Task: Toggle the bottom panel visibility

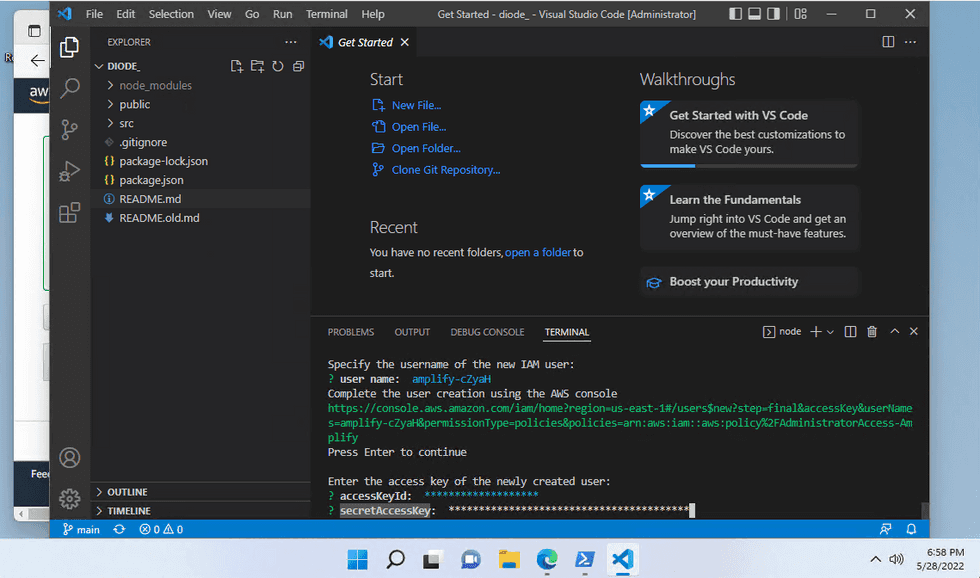Action: pyautogui.click(x=754, y=14)
